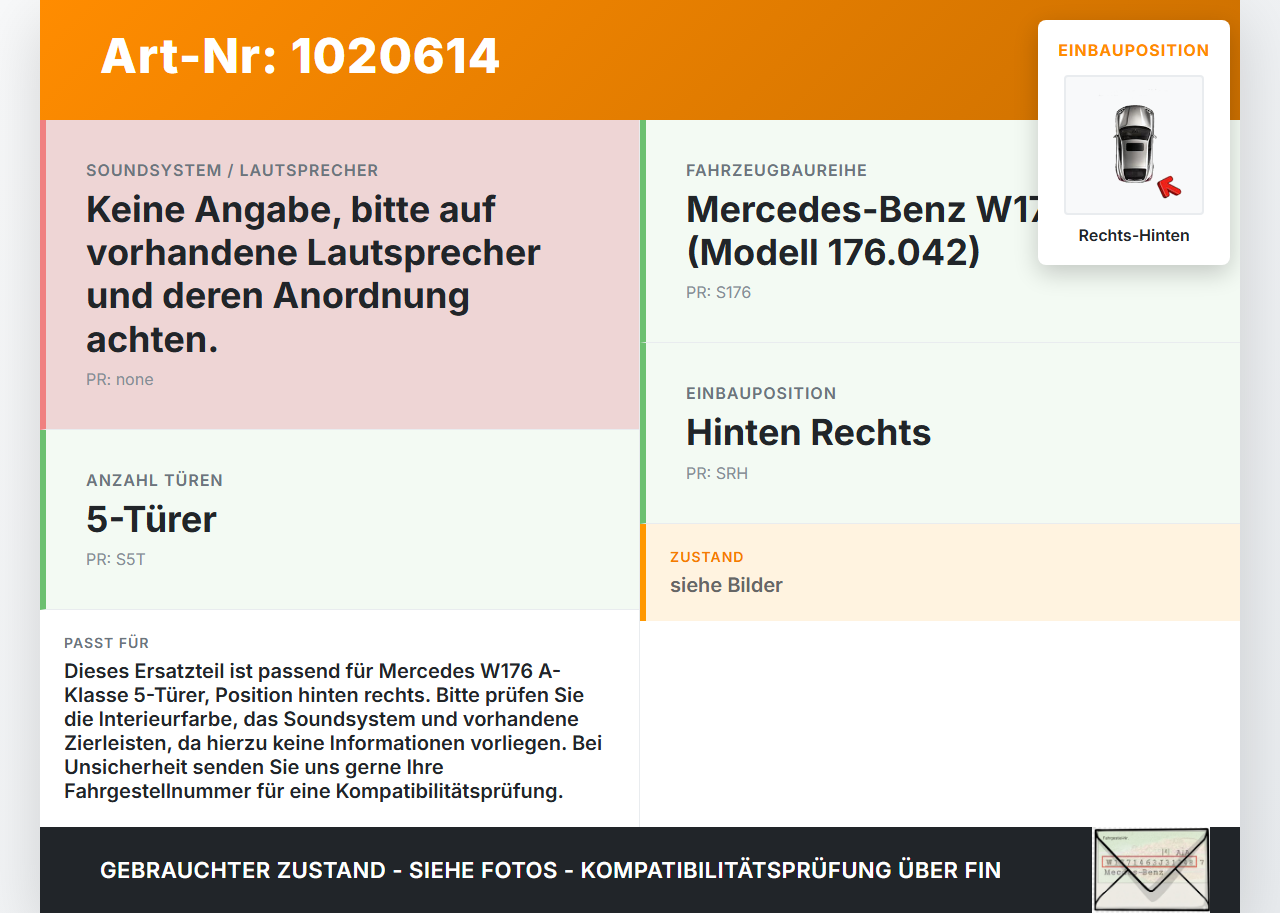Select the 5-Türer value
1280x913 pixels.
[151, 519]
